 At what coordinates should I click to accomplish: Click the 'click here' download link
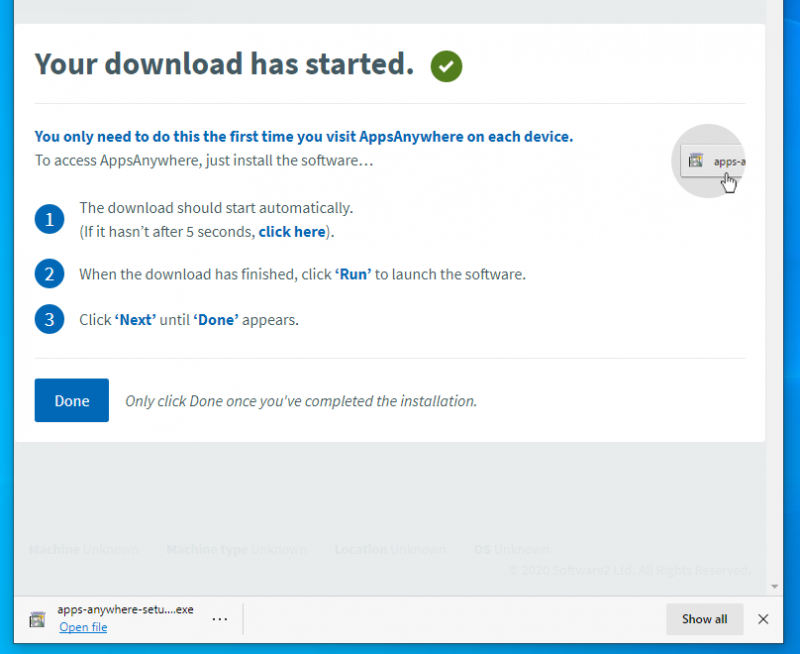pos(292,232)
